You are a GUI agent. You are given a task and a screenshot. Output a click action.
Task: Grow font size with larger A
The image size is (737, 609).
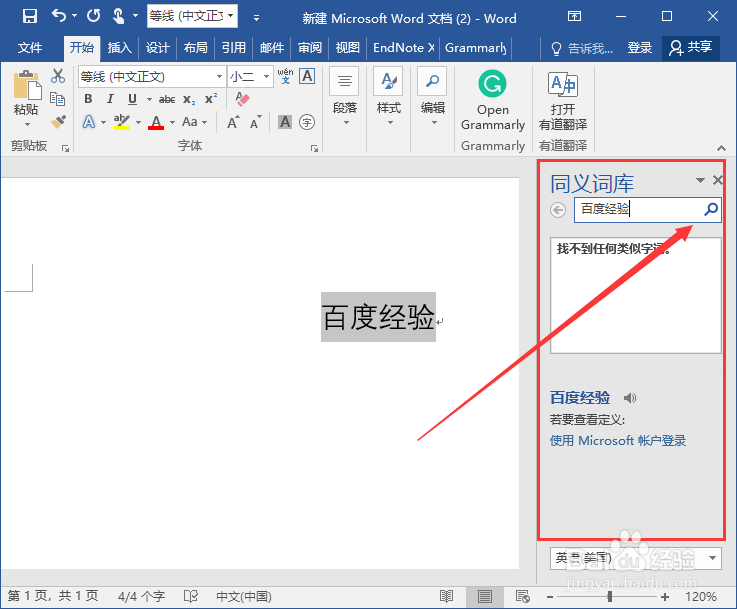click(233, 122)
